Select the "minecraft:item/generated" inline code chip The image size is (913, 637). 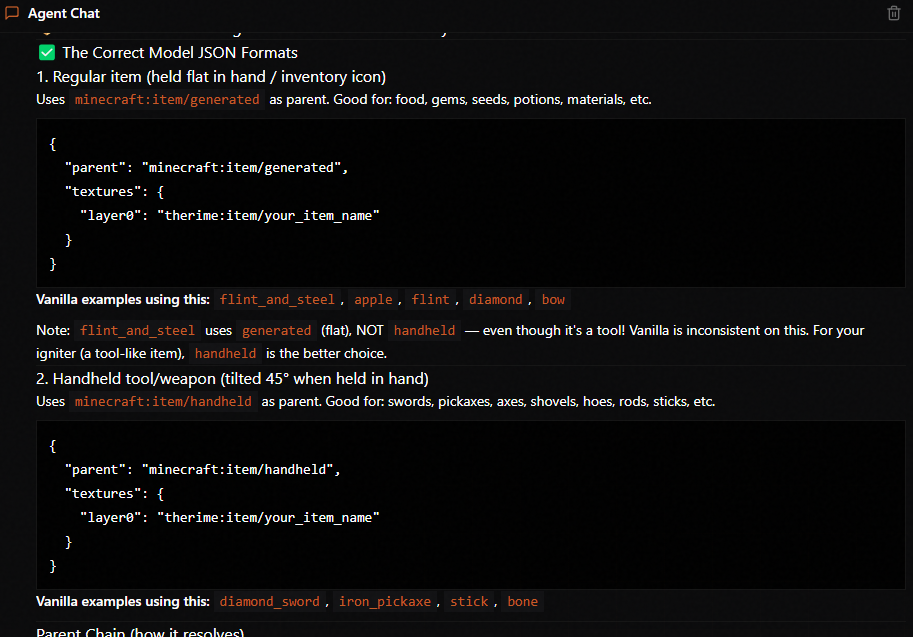tap(167, 99)
